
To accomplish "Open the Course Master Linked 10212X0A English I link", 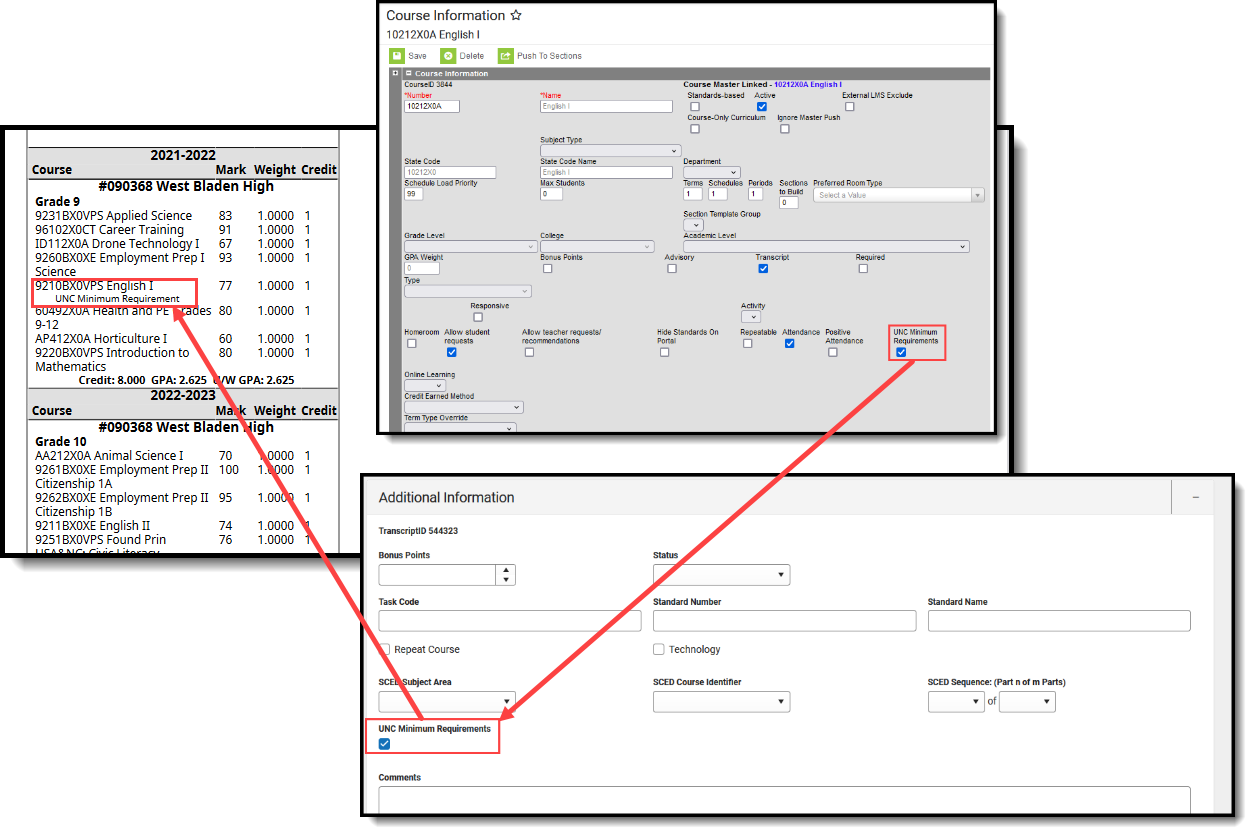I will [x=807, y=85].
